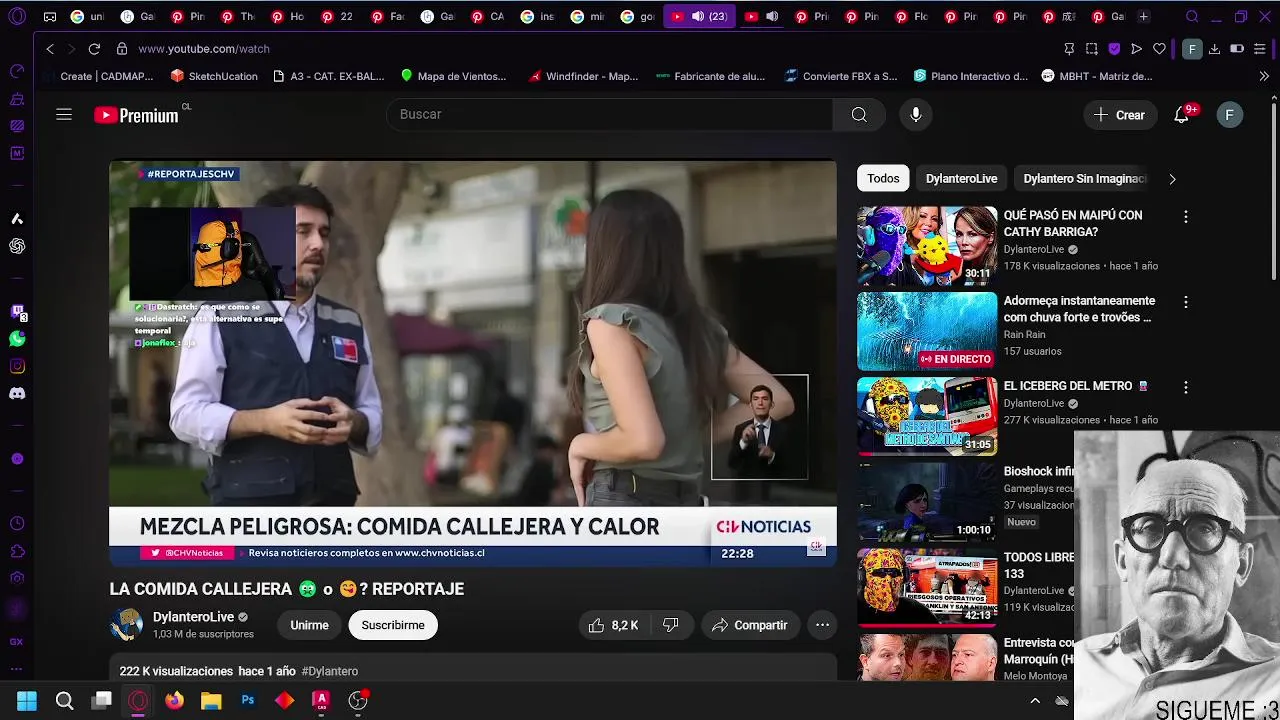
Task: Open the QUÉ PASÓ EN MAIPÚ thumbnail
Action: point(927,246)
